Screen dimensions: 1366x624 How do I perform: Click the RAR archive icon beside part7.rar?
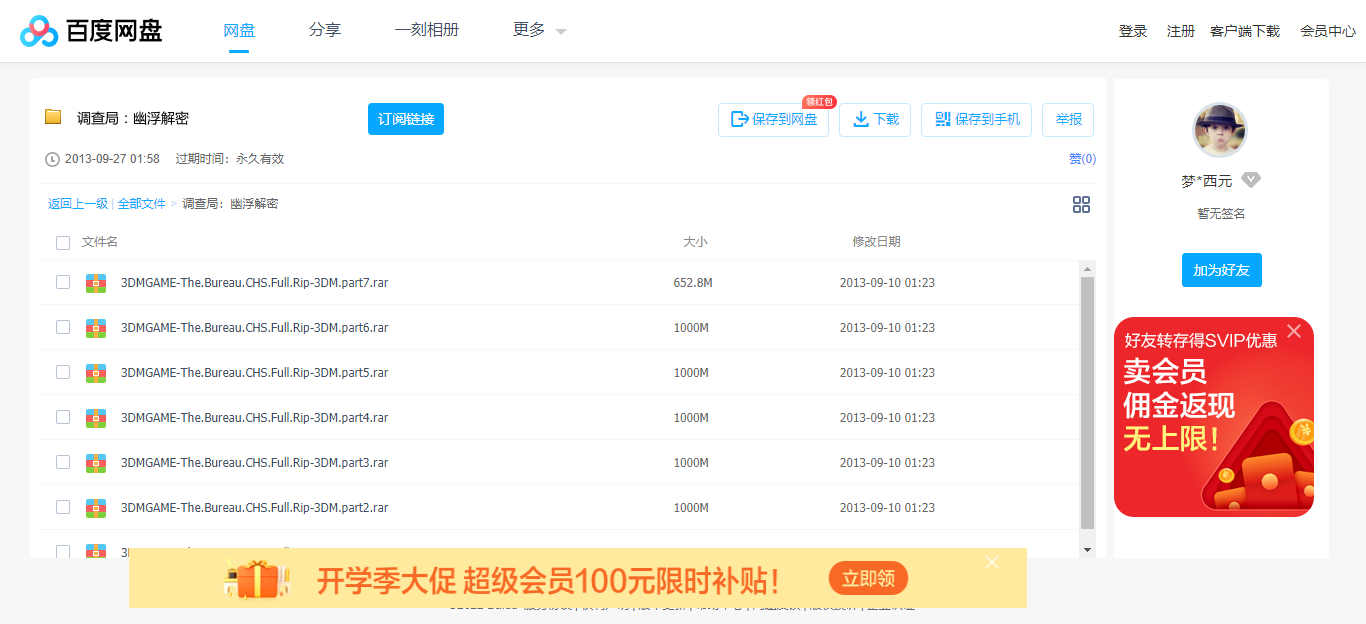point(95,282)
